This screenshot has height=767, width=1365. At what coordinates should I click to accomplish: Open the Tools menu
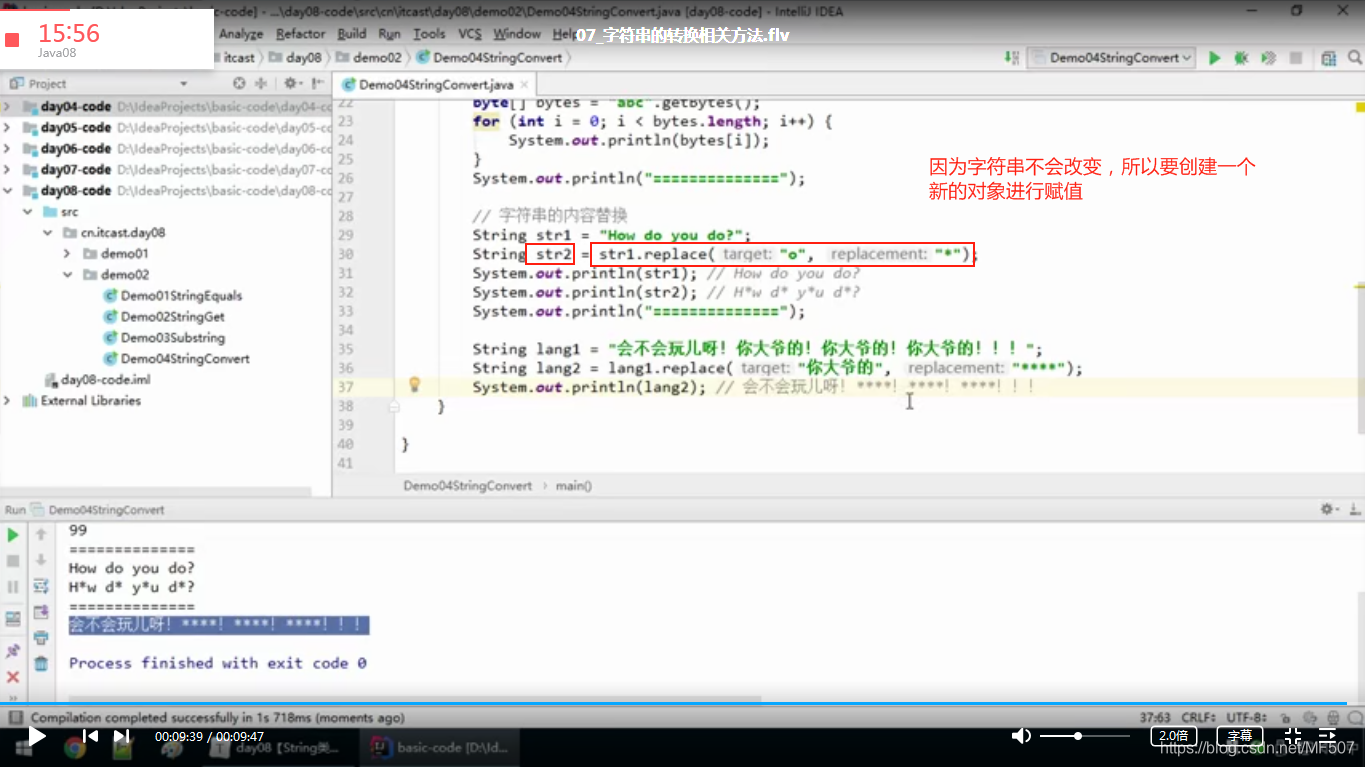[x=429, y=33]
